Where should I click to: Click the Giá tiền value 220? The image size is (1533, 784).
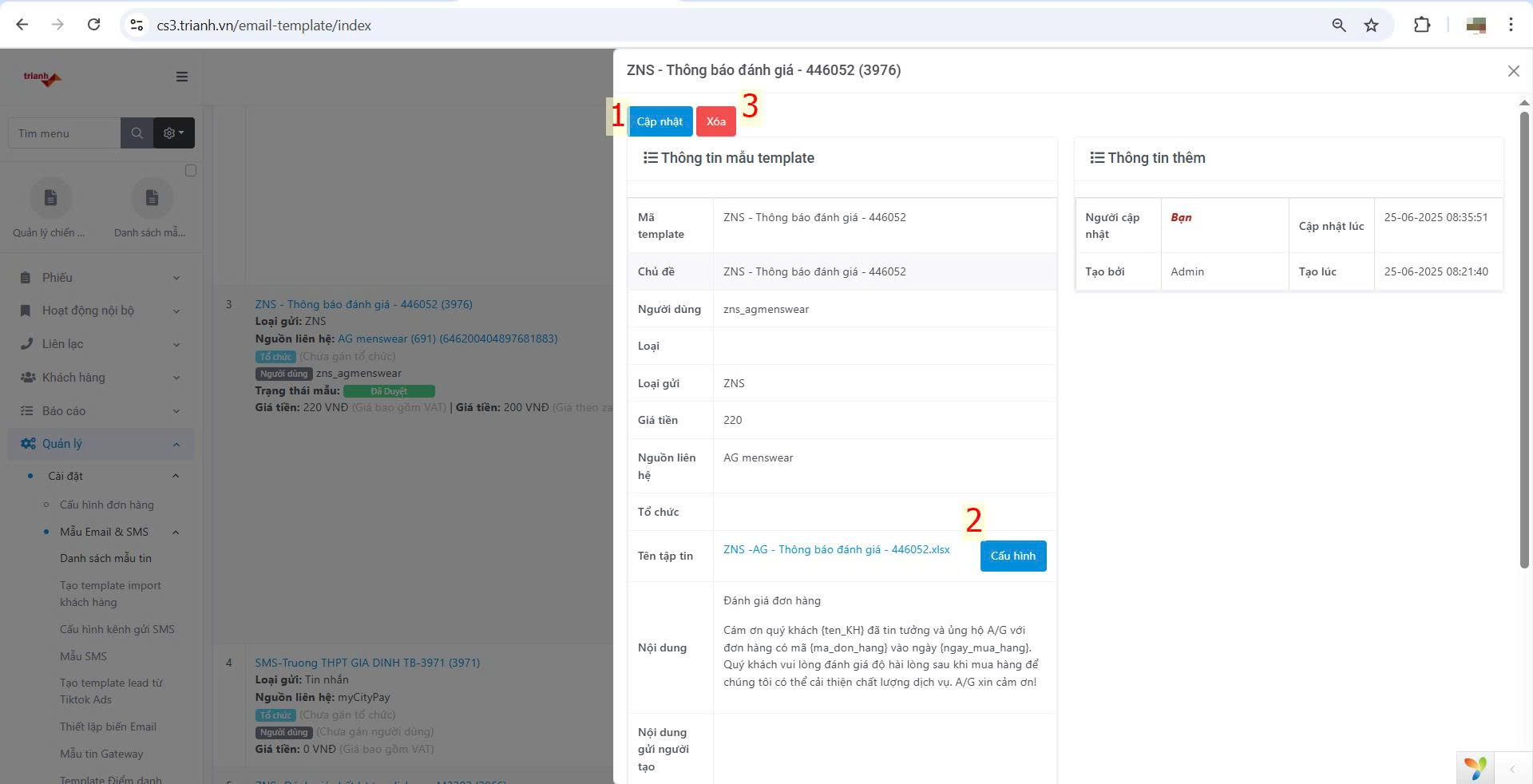(x=732, y=420)
